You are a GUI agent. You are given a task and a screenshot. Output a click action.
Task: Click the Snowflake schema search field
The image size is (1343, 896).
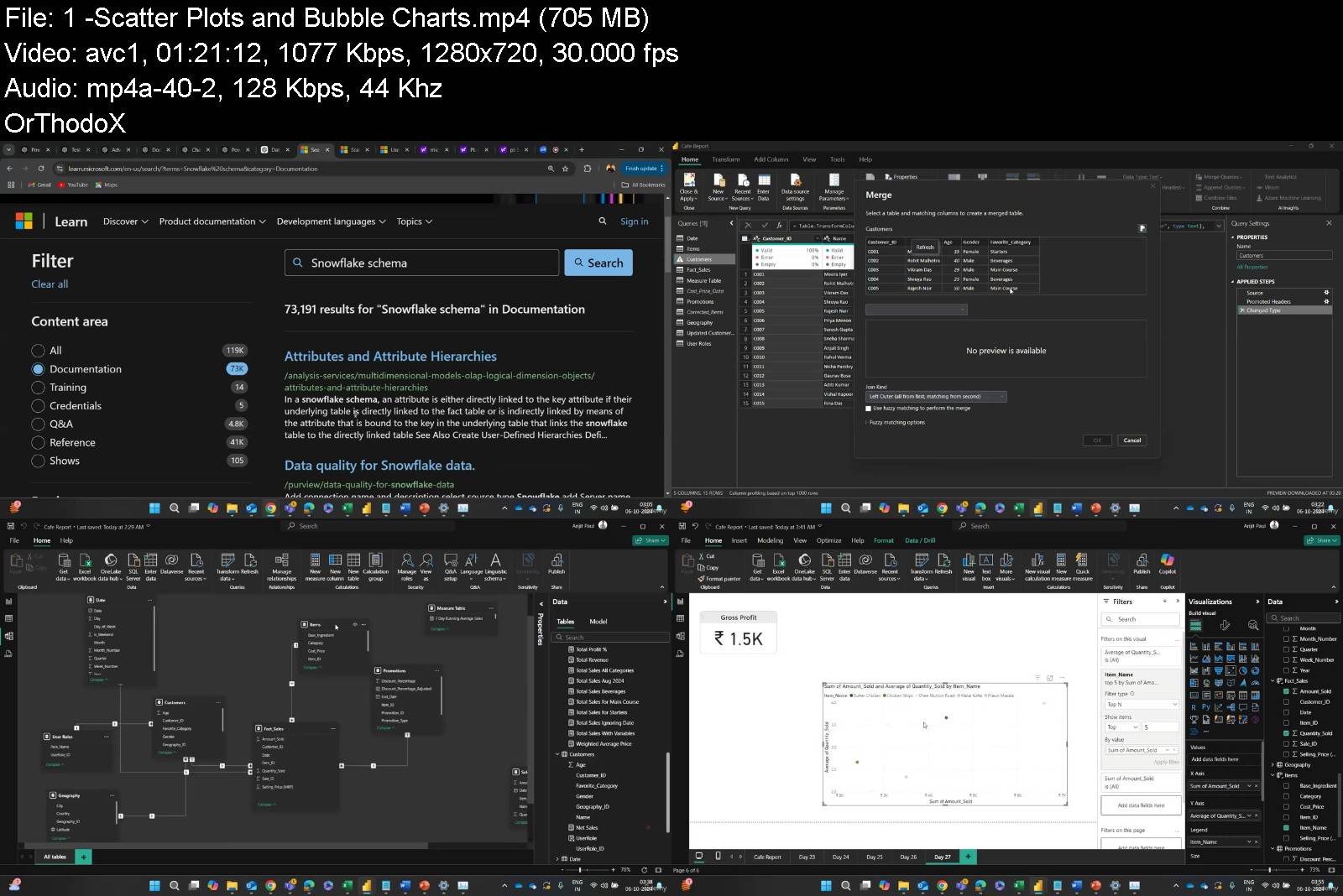pos(421,263)
